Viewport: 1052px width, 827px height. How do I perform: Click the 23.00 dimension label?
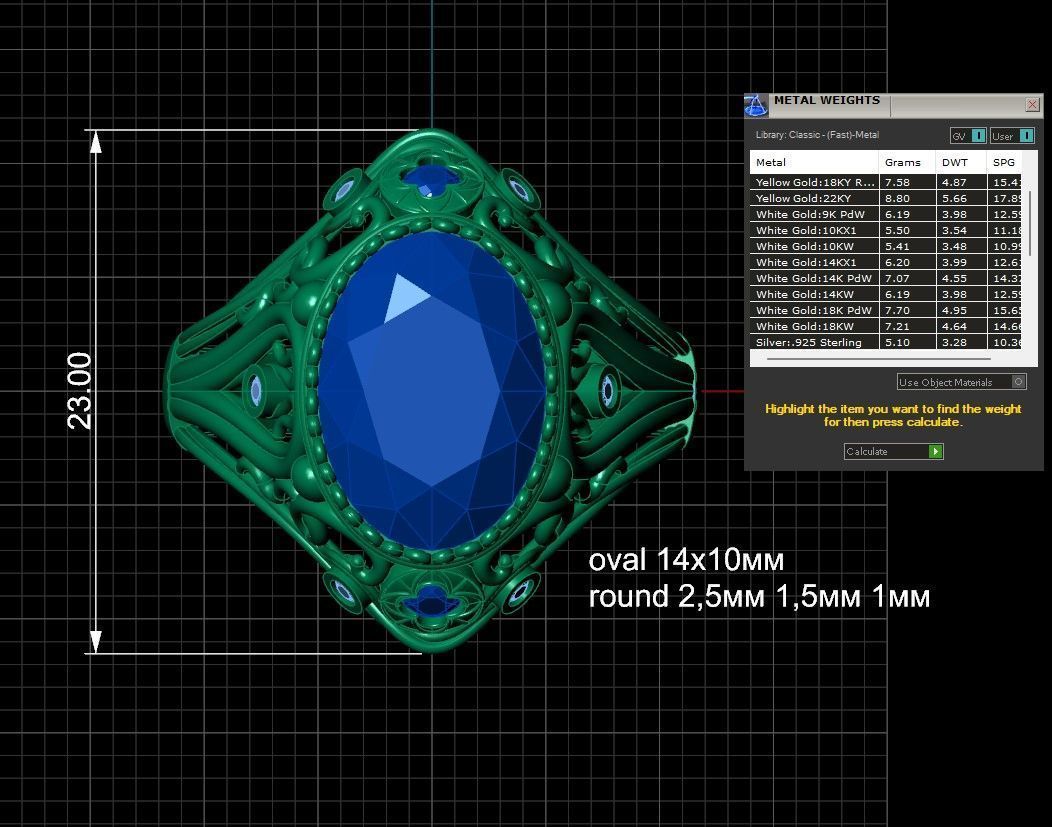tap(79, 391)
